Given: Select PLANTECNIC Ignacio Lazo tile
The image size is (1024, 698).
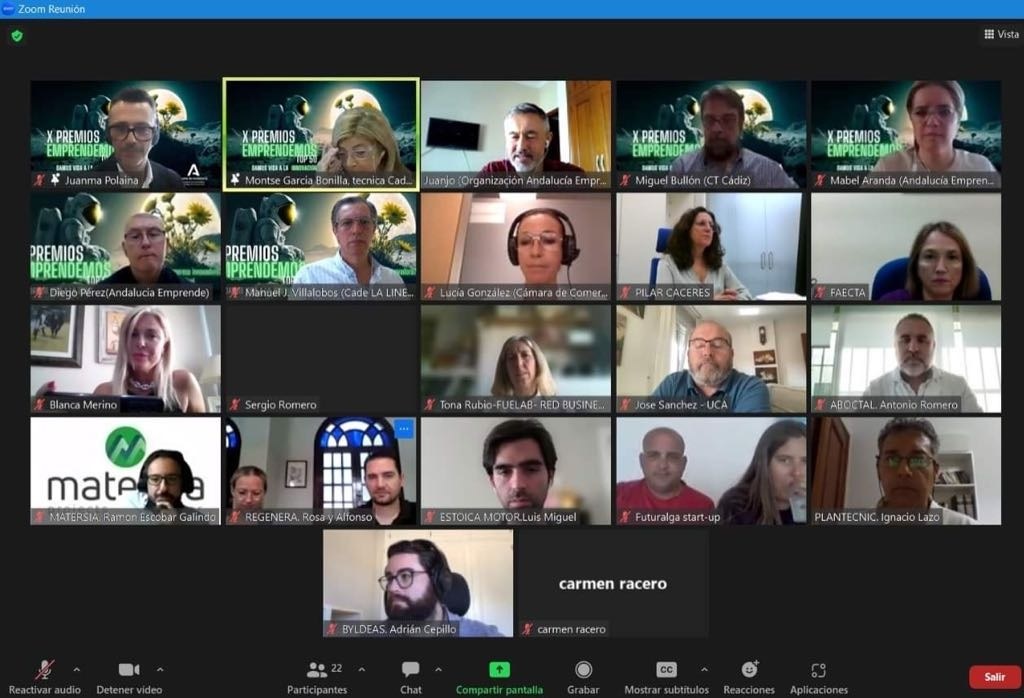Looking at the screenshot, I should [x=906, y=471].
